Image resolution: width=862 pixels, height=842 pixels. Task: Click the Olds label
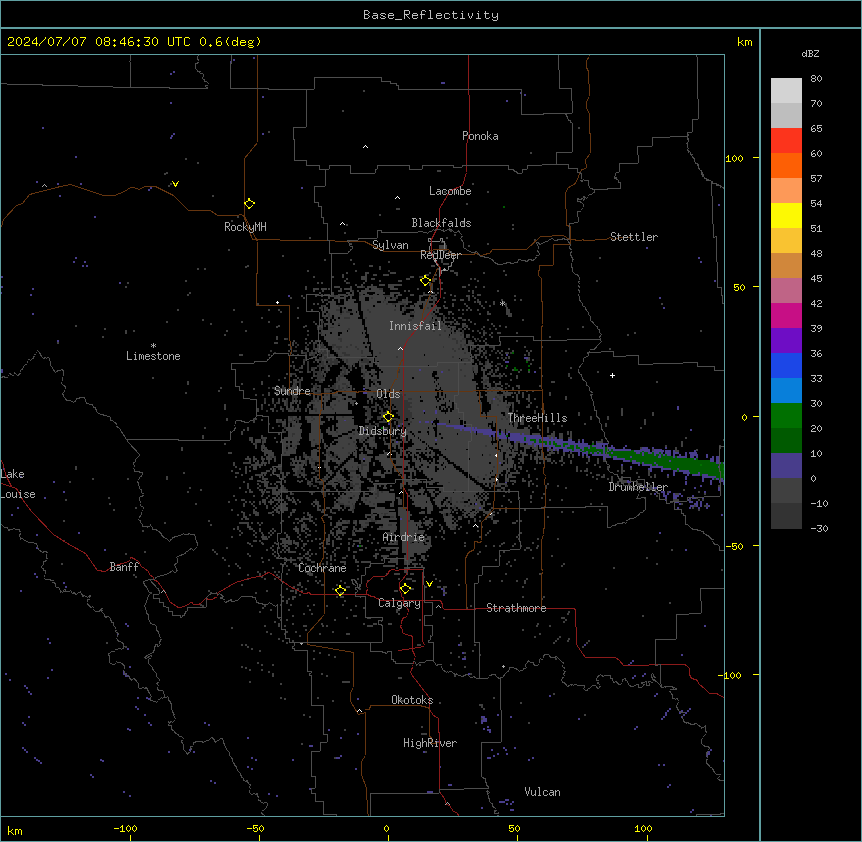click(388, 394)
